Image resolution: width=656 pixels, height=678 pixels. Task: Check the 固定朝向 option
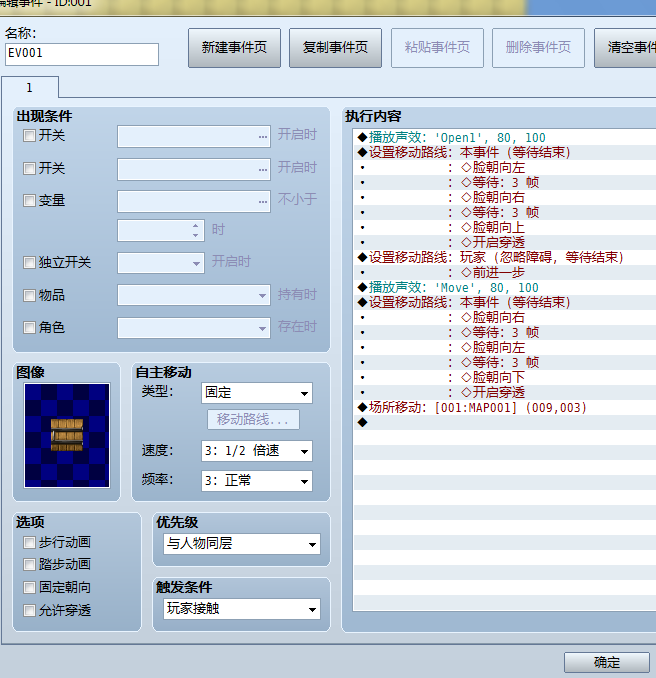pos(29,587)
